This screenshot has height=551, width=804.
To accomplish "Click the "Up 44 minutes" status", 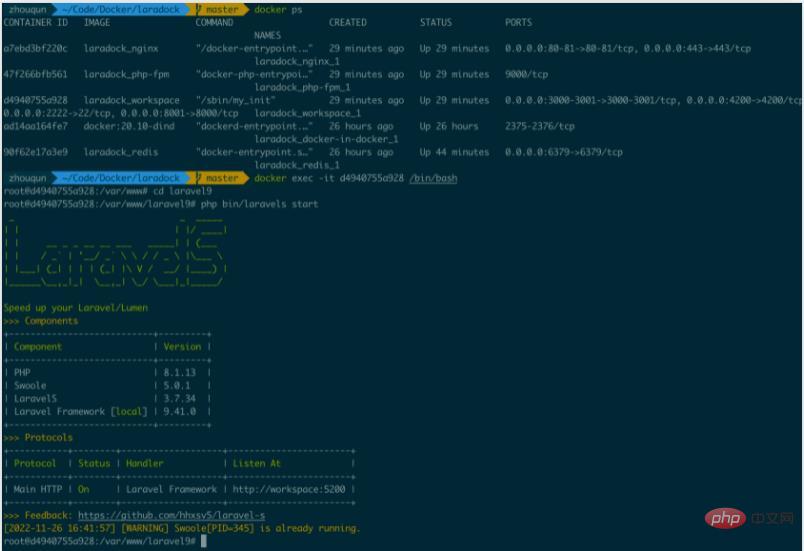I will [x=454, y=152].
